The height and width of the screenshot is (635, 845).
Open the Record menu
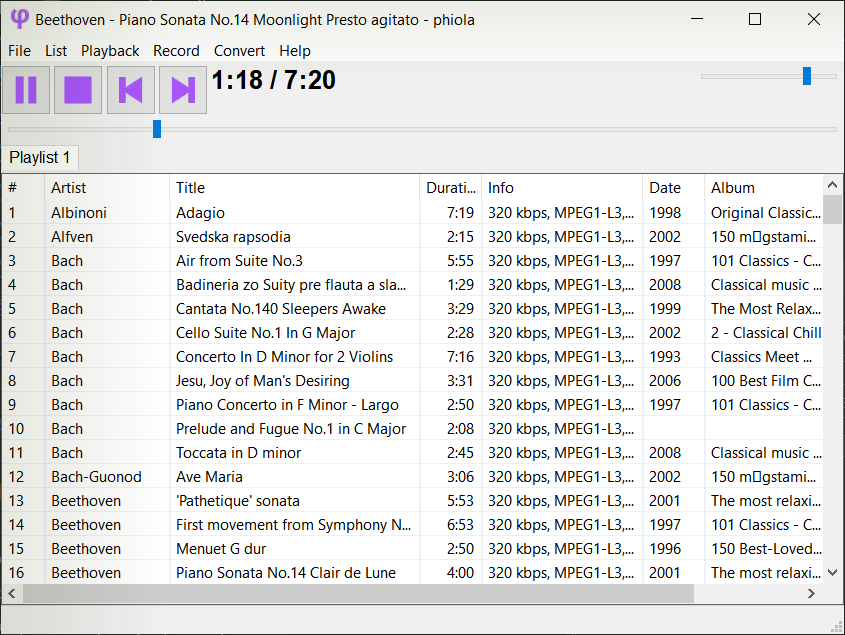tap(176, 51)
